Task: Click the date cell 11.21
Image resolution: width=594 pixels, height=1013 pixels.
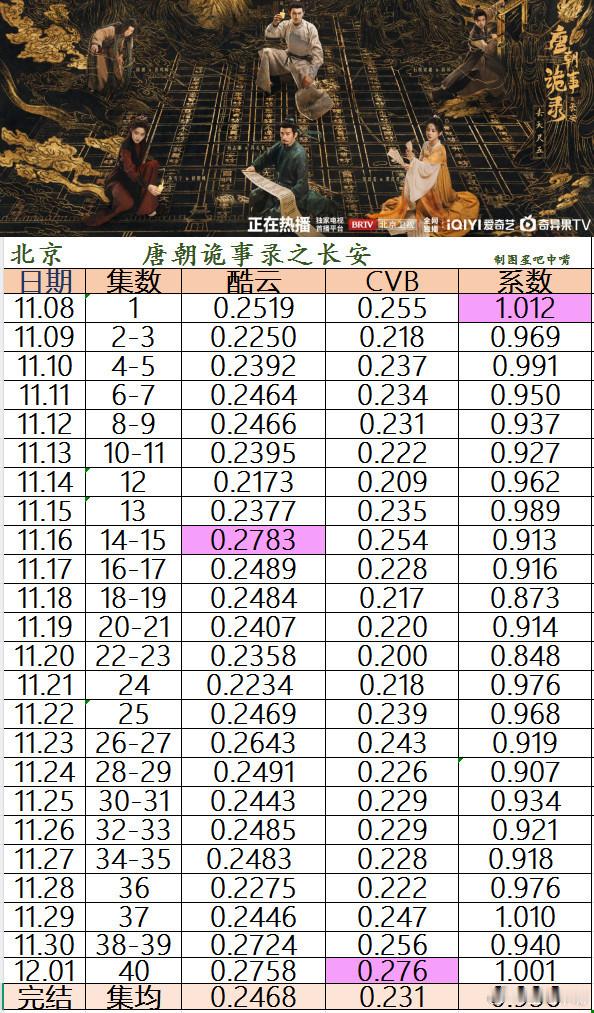Action: point(45,685)
